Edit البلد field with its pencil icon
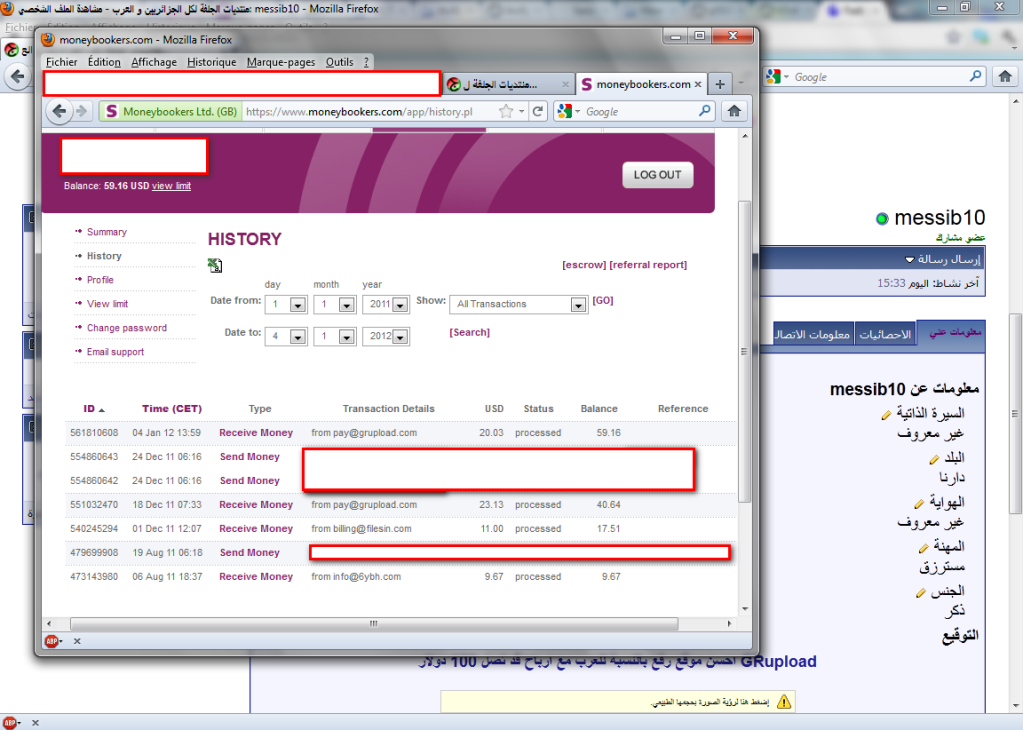1023x730 pixels. [934, 460]
